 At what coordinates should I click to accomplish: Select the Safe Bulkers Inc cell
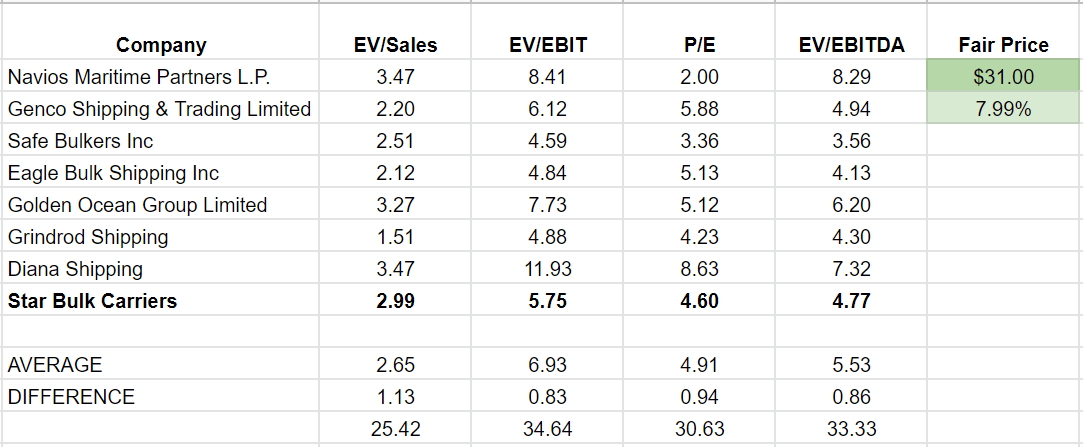81,141
